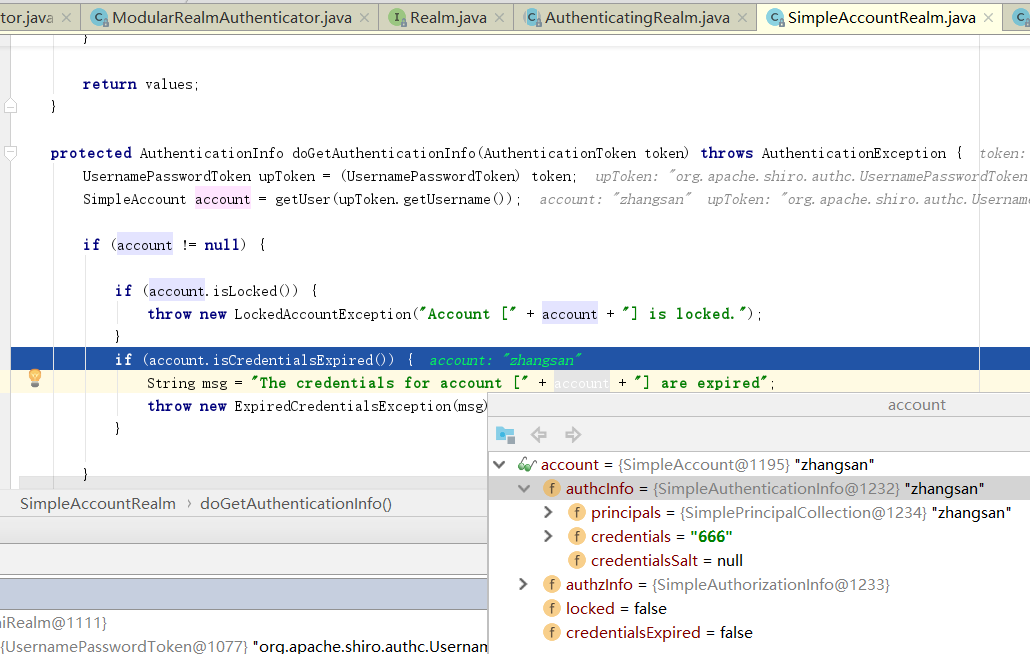Viewport: 1030px width, 654px height.
Task: Select the credentials = "666" row
Action: pyautogui.click(x=759, y=536)
